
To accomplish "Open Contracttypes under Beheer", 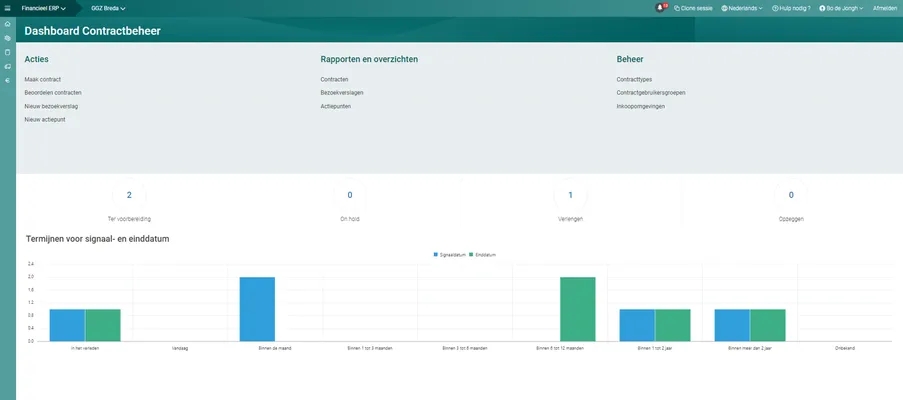I will 634,78.
